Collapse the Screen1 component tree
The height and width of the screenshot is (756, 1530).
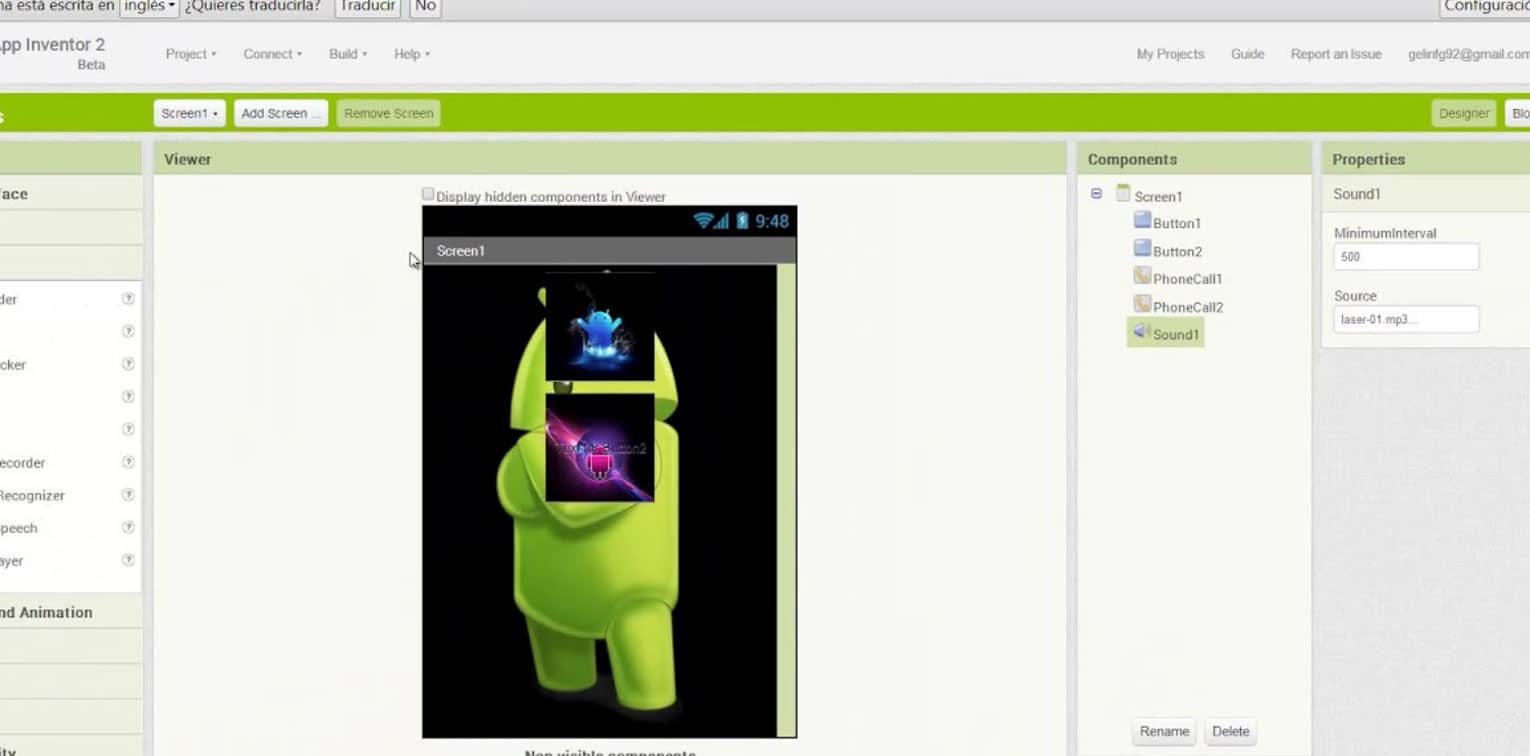tap(1097, 194)
